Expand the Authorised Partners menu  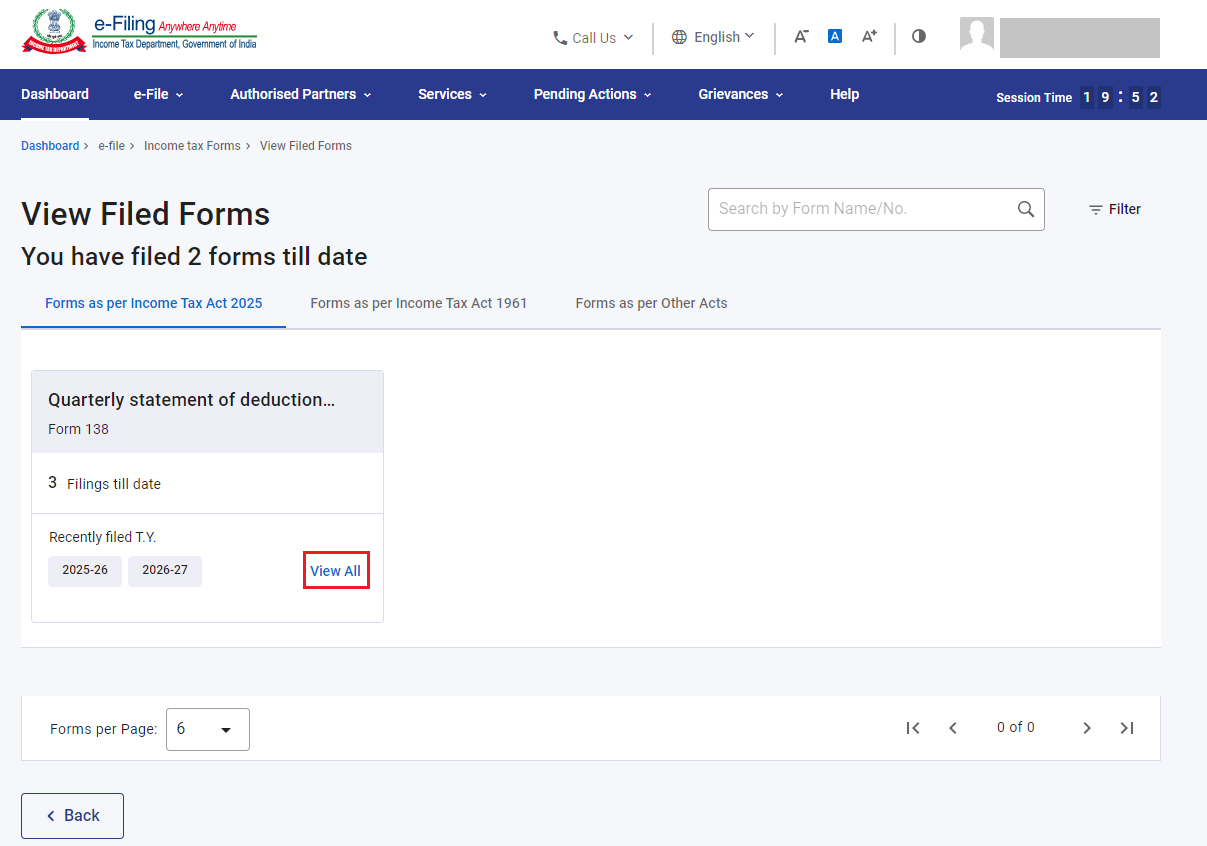pyautogui.click(x=300, y=94)
